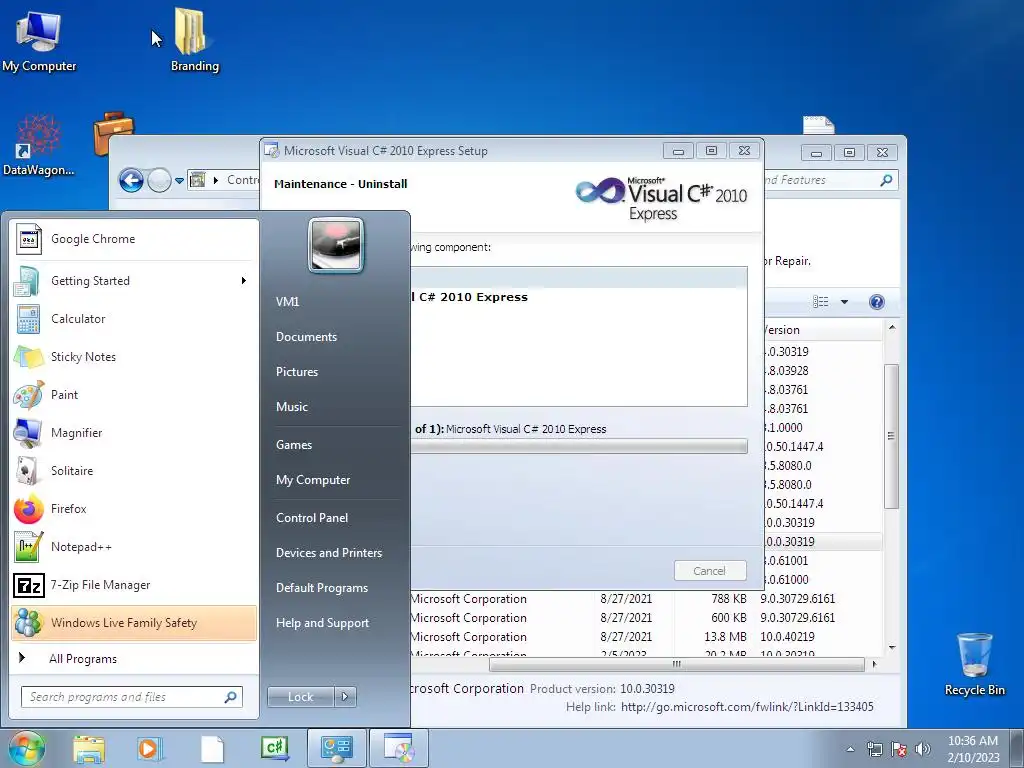Open shutdown options arrow next to Lock

[345, 697]
